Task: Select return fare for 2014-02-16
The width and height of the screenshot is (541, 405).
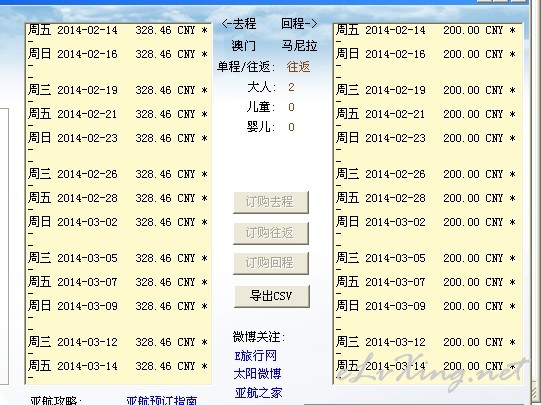Action: 426,54
